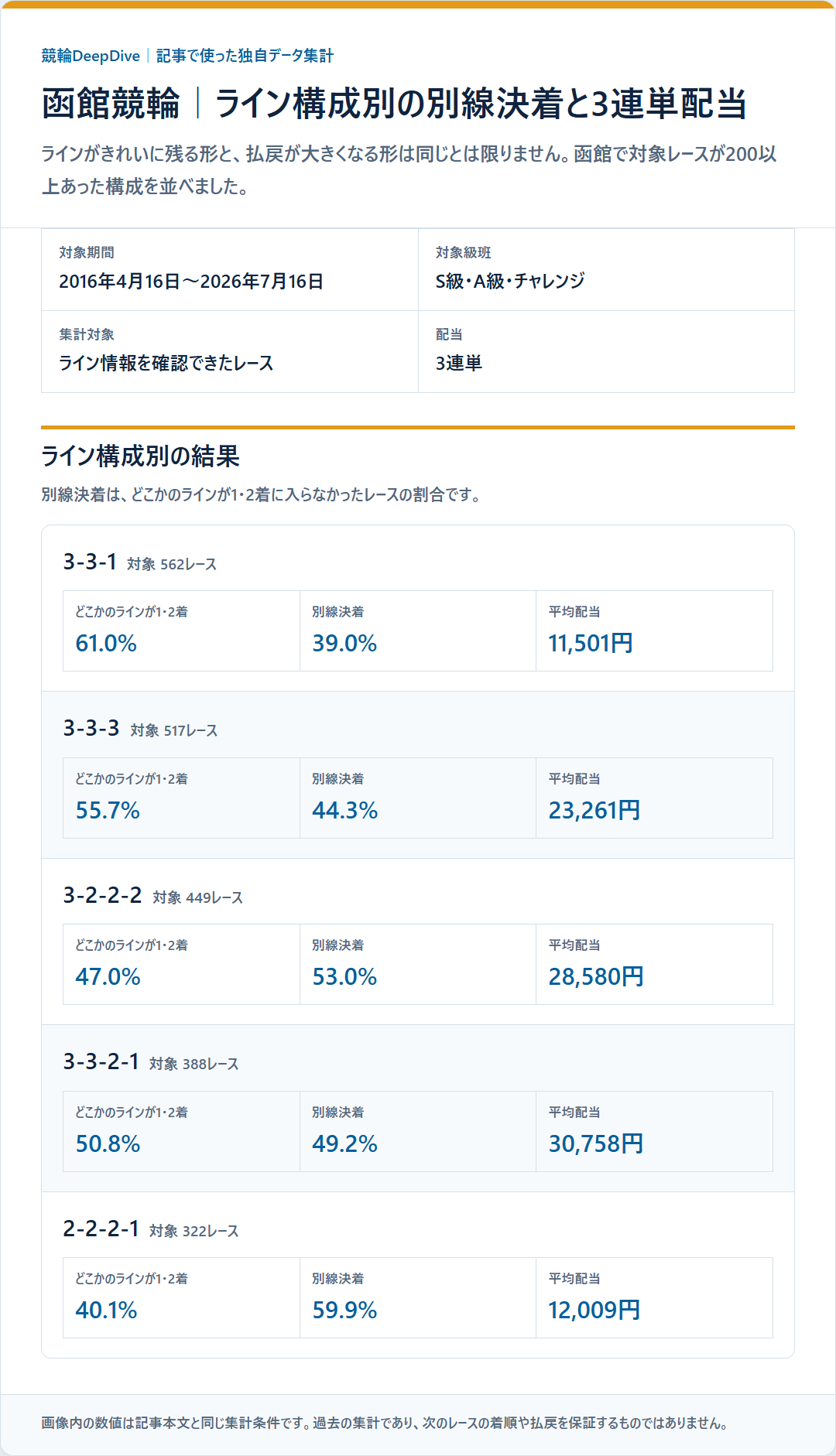Click the 23,261円 average payout
Image resolution: width=836 pixels, height=1456 pixels.
(x=594, y=810)
